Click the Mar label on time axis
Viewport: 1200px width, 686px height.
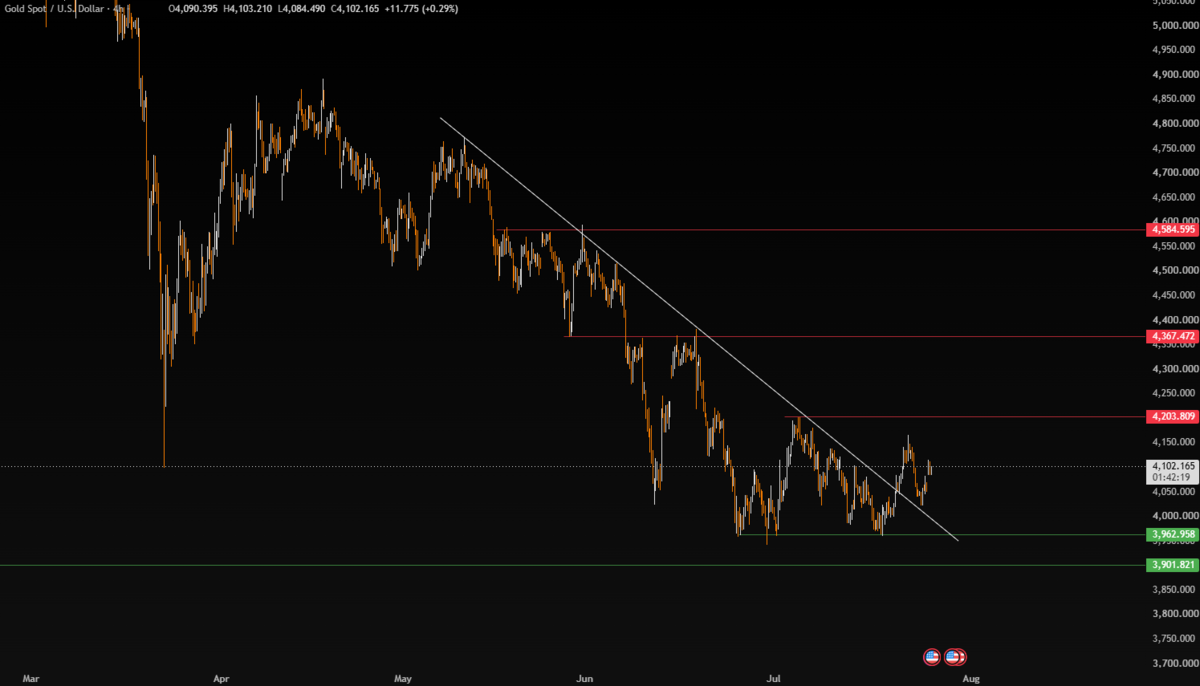coord(31,679)
